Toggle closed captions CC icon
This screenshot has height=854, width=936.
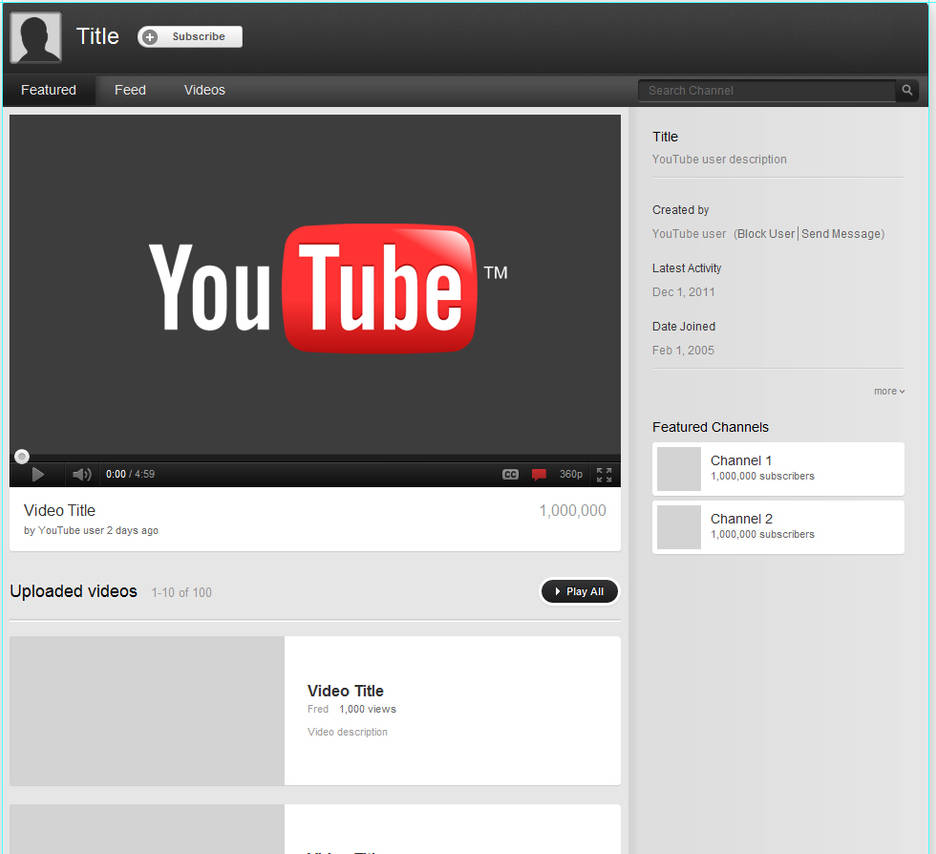pyautogui.click(x=510, y=474)
